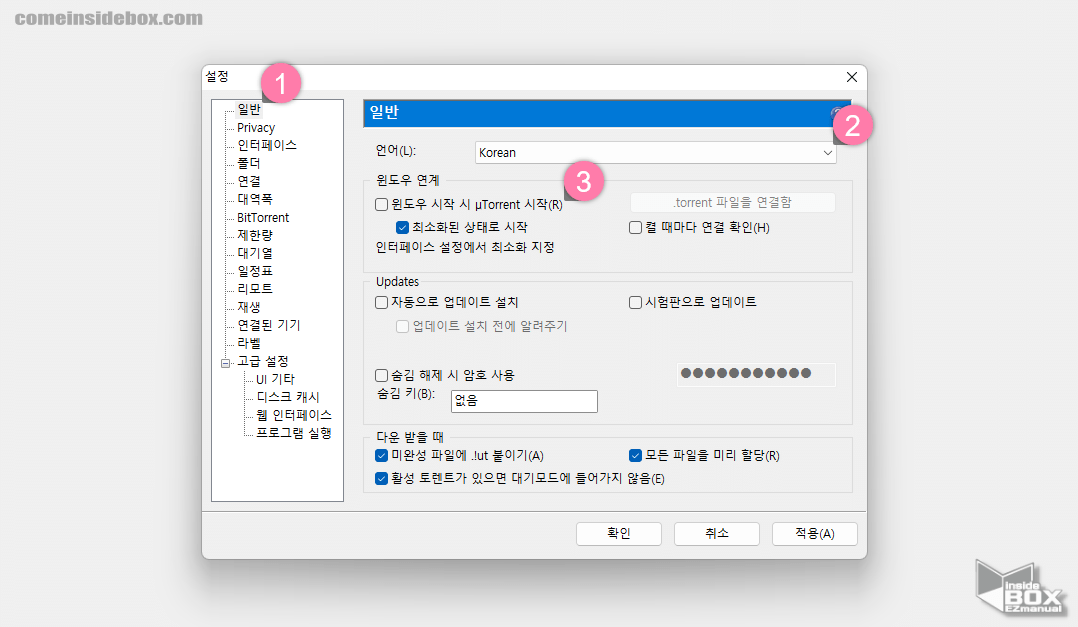The image size is (1078, 627).
Task: Select the 연결 category
Action: (249, 181)
